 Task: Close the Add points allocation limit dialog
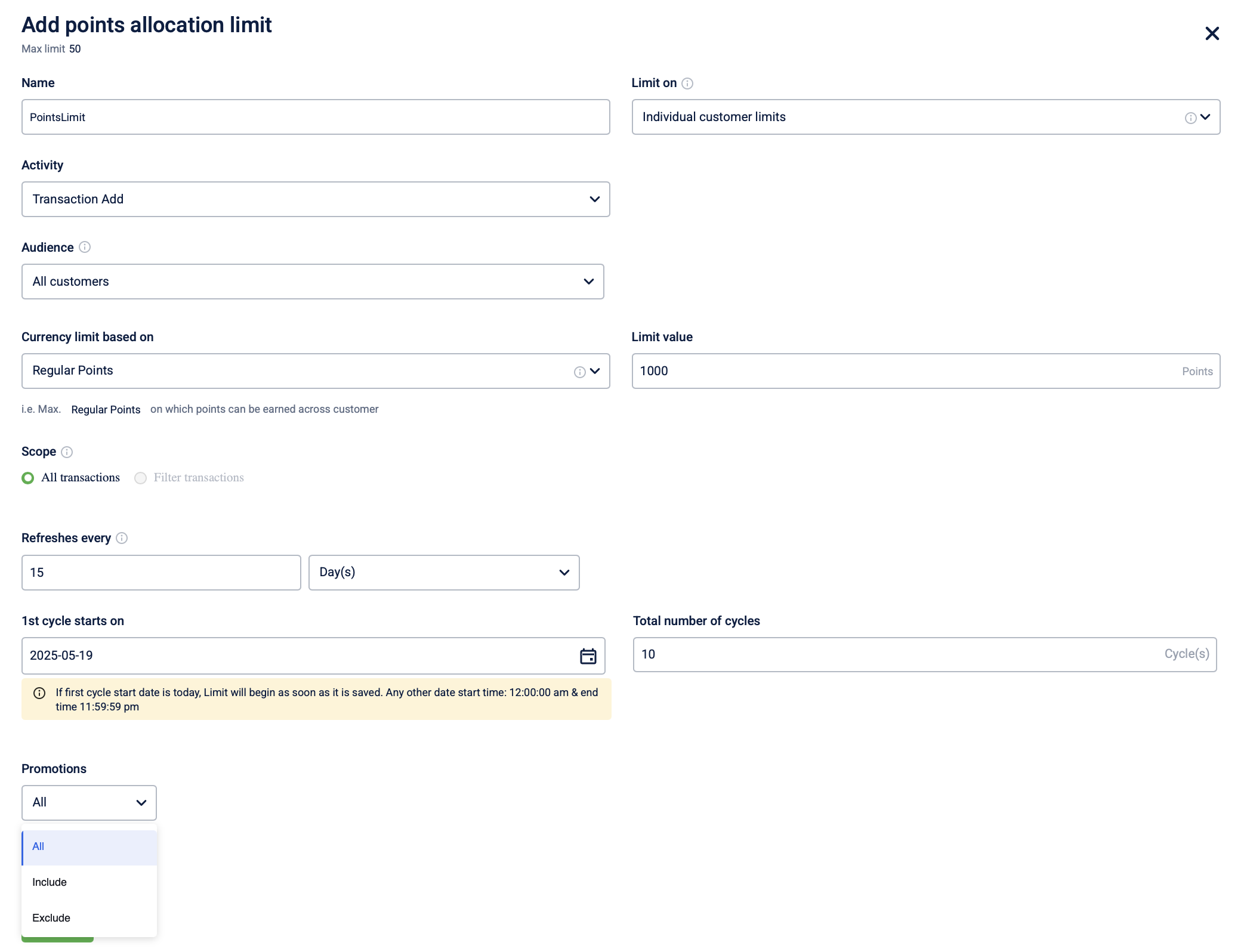(x=1212, y=33)
